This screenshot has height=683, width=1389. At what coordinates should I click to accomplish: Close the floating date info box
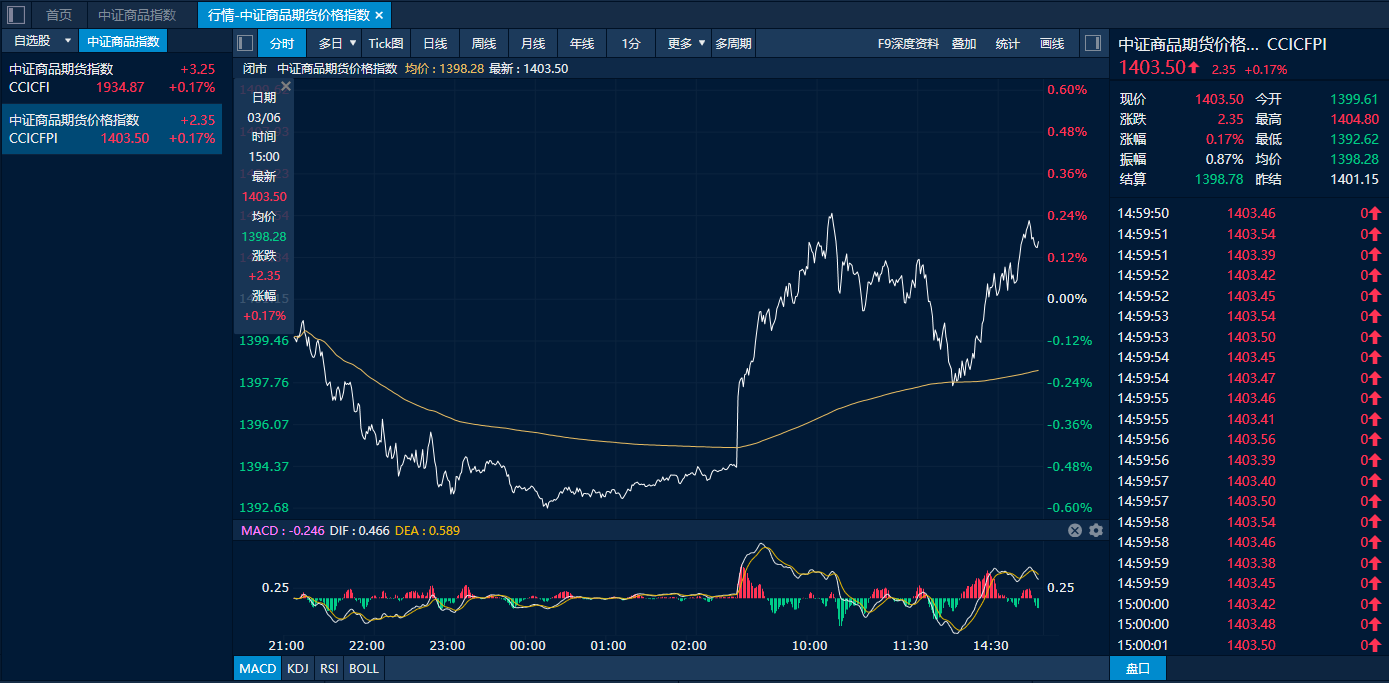tap(286, 87)
